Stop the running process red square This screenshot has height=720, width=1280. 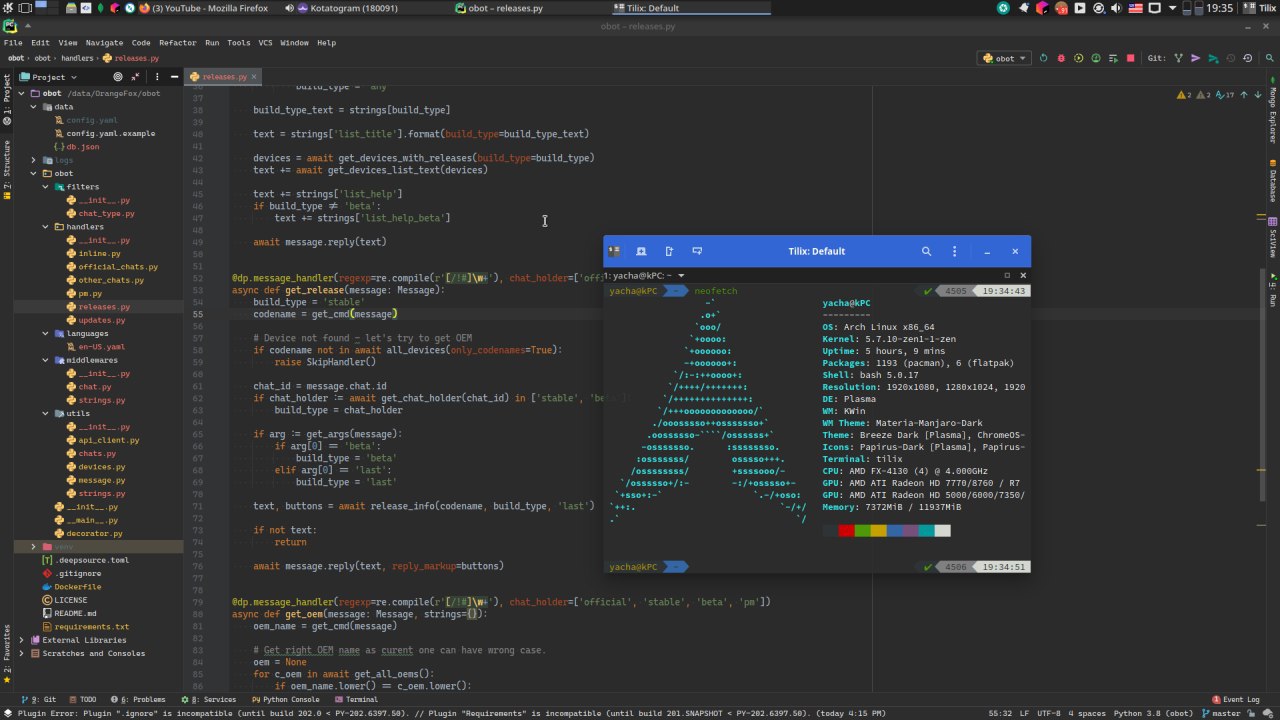point(1131,58)
